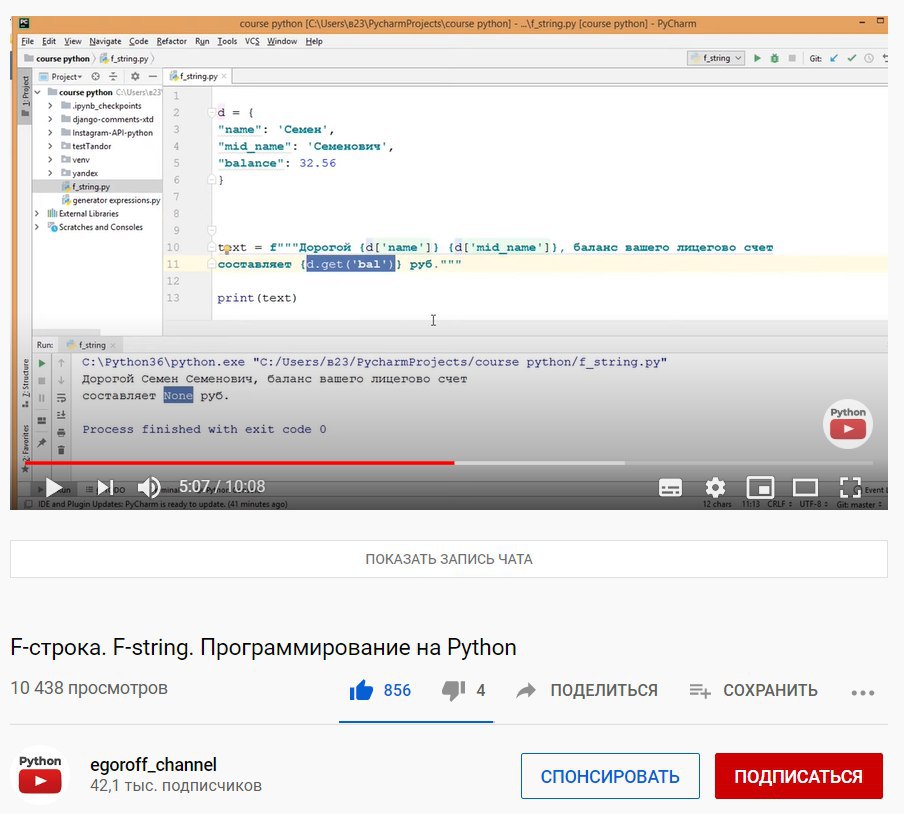Click СПОНСИРОВАТЬ sponsor button

click(610, 776)
